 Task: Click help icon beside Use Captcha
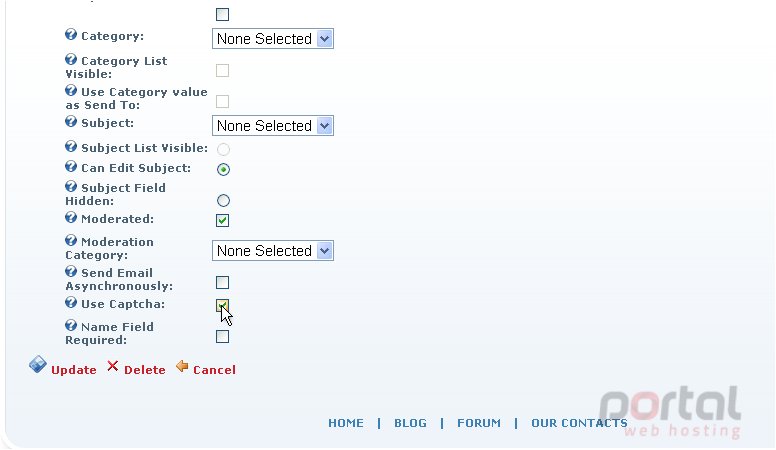71,302
